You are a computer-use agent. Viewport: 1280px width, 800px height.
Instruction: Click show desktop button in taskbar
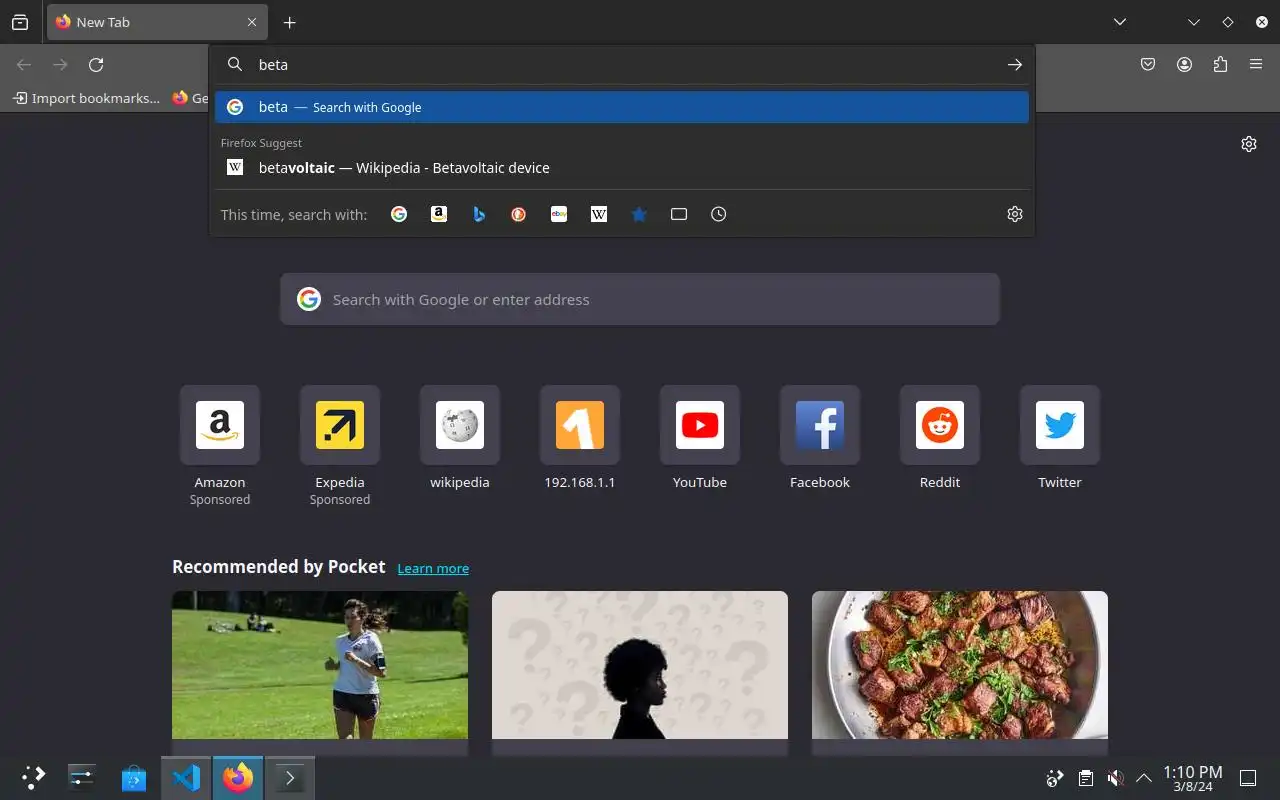click(1248, 778)
